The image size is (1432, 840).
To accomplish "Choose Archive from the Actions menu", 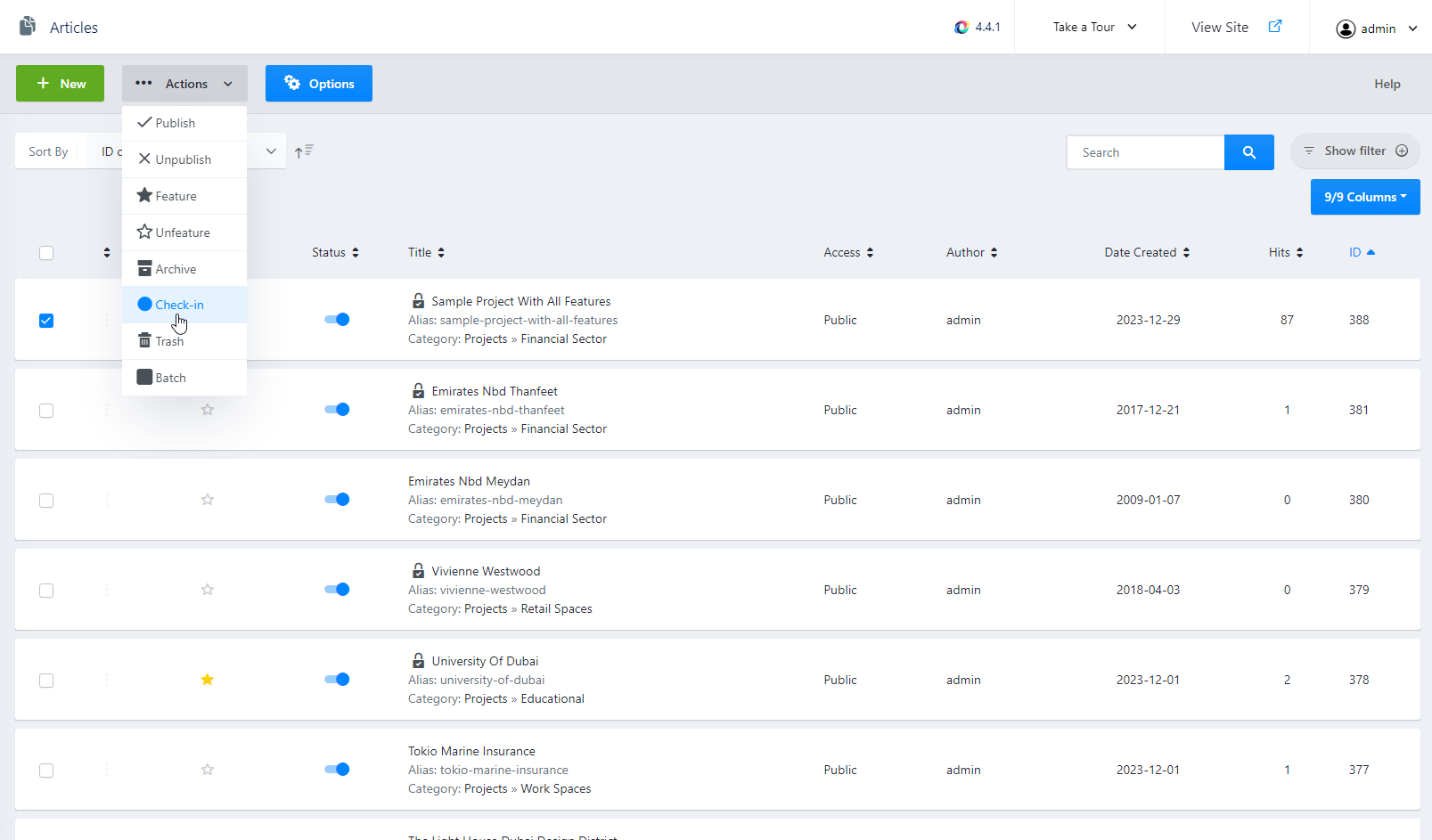I will [x=184, y=269].
